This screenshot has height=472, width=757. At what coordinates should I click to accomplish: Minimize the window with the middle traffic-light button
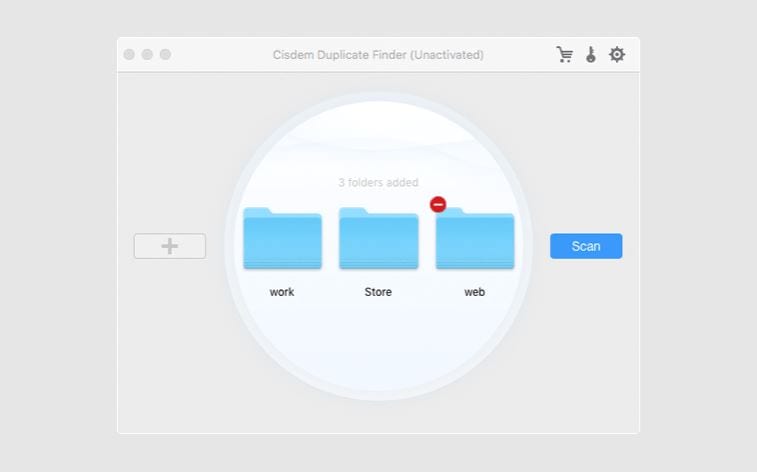click(x=147, y=55)
